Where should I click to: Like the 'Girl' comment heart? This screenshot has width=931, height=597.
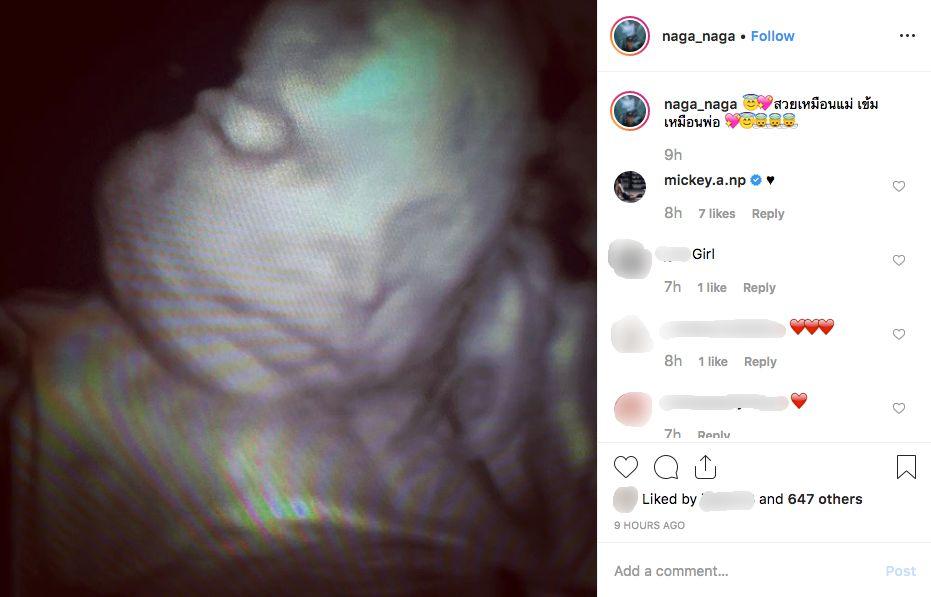pos(899,260)
